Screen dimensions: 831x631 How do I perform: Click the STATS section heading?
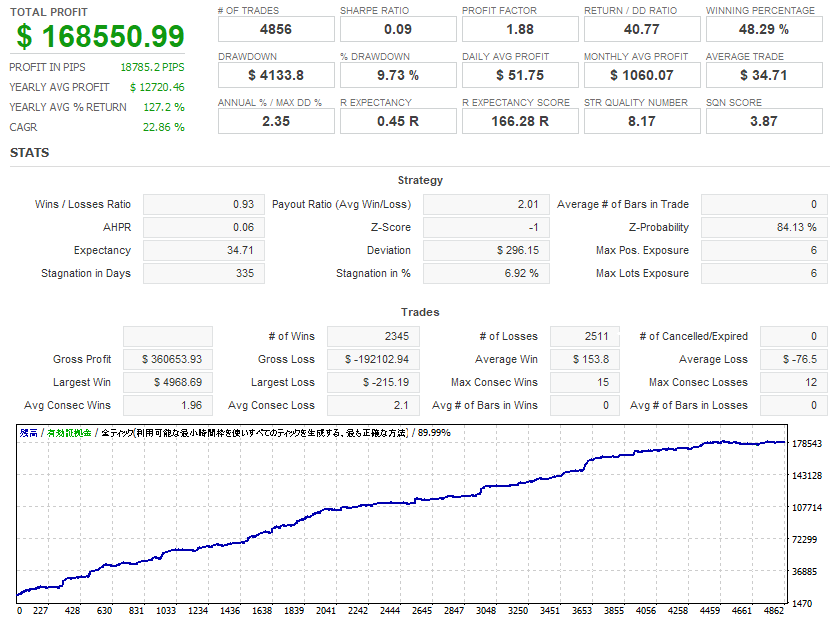(30, 153)
